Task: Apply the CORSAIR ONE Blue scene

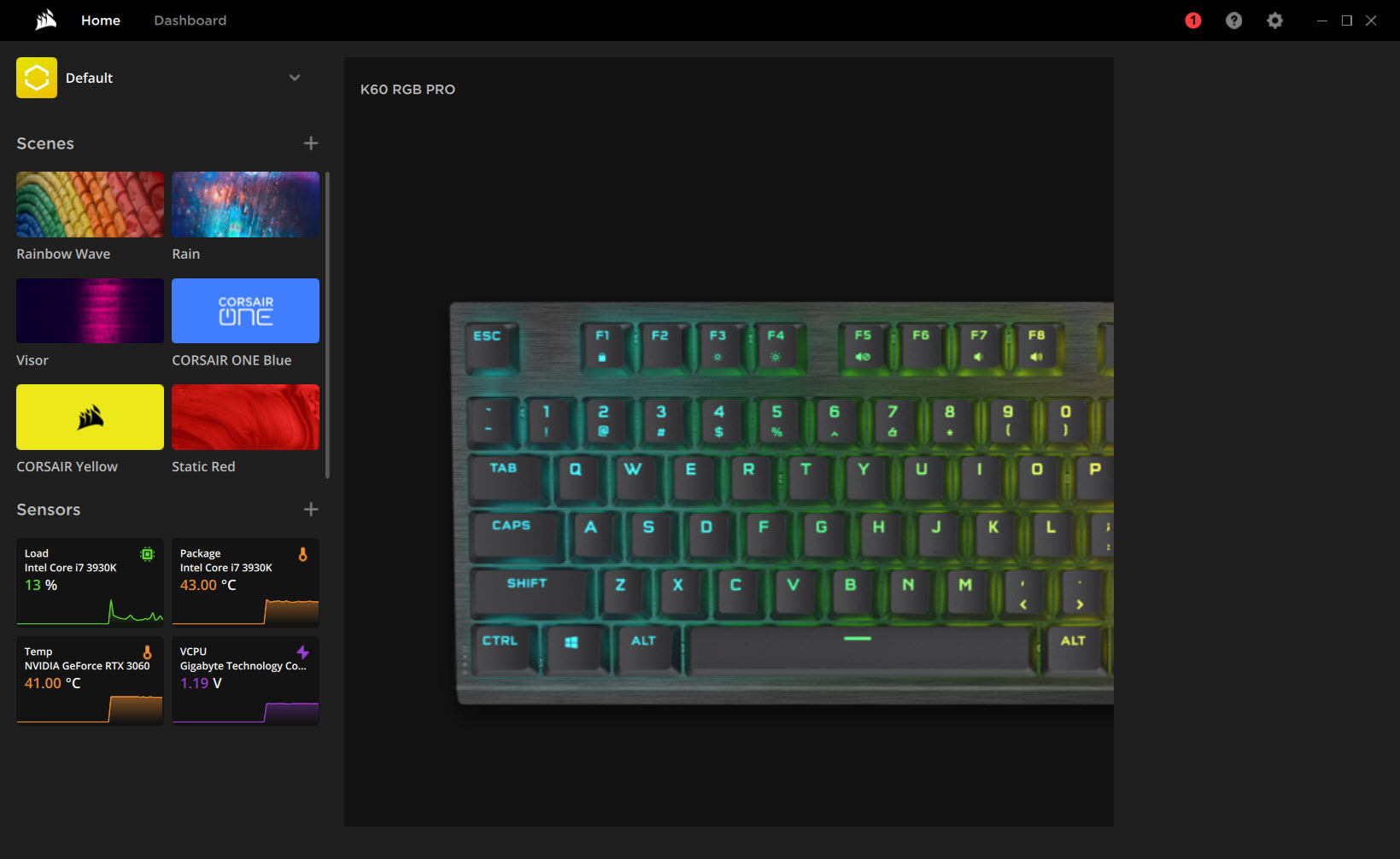Action: point(245,311)
